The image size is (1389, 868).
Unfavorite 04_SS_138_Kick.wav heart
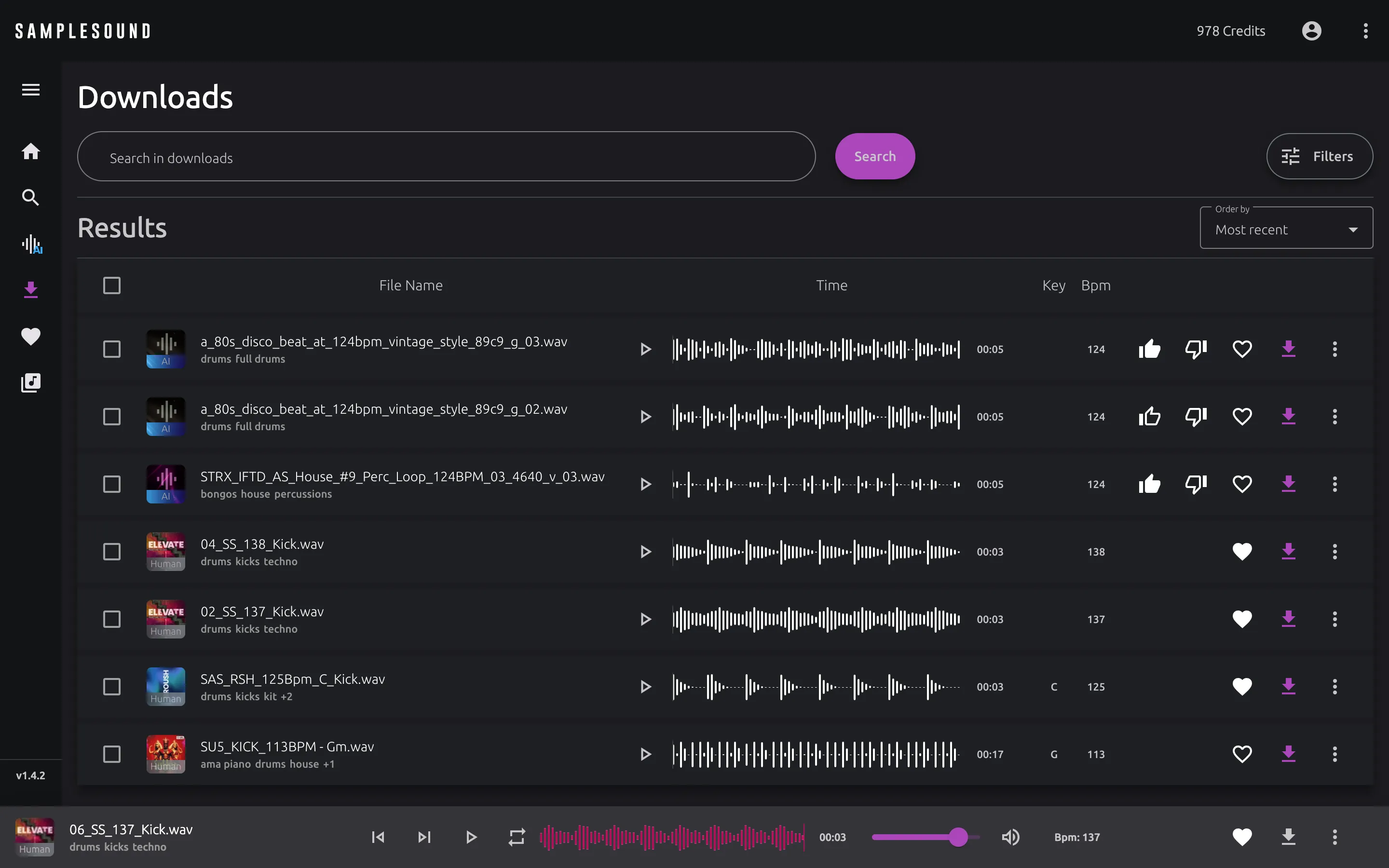click(1242, 552)
